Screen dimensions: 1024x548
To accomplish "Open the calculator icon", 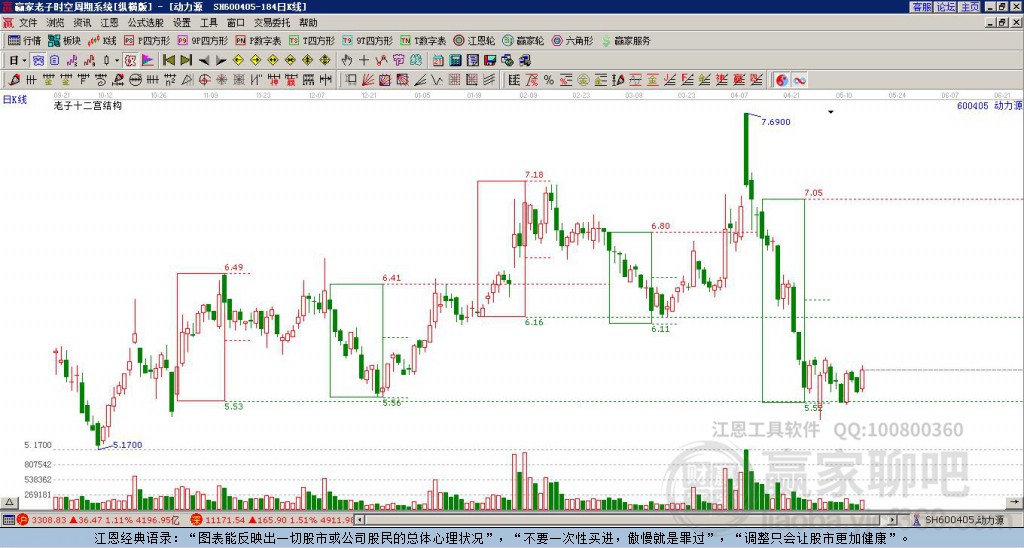I will (455, 60).
